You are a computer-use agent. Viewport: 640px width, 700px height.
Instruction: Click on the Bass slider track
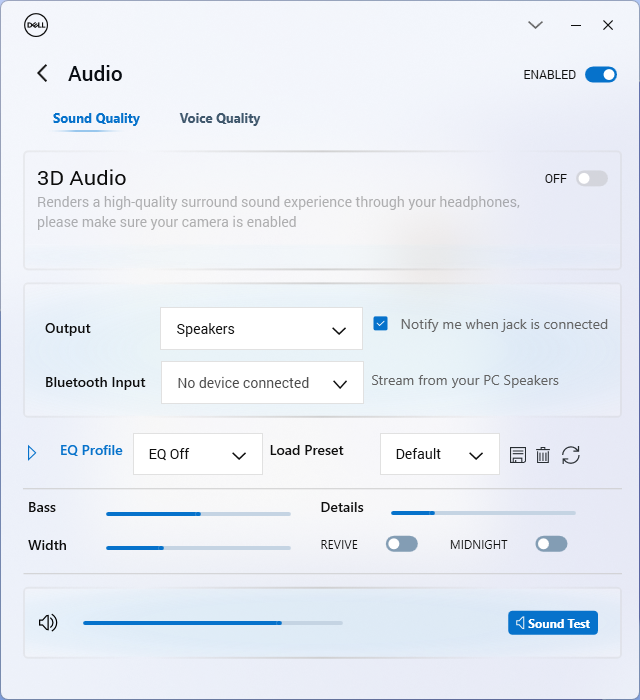pos(198,514)
